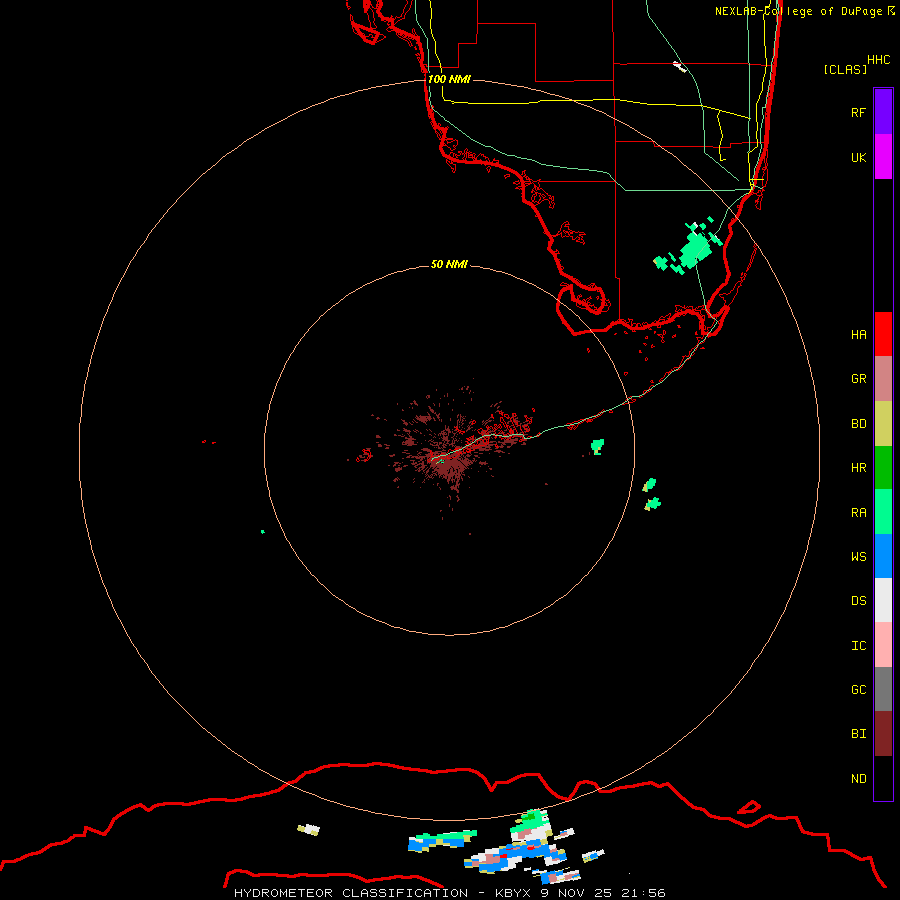Click the blue WS color swatch

click(x=883, y=556)
